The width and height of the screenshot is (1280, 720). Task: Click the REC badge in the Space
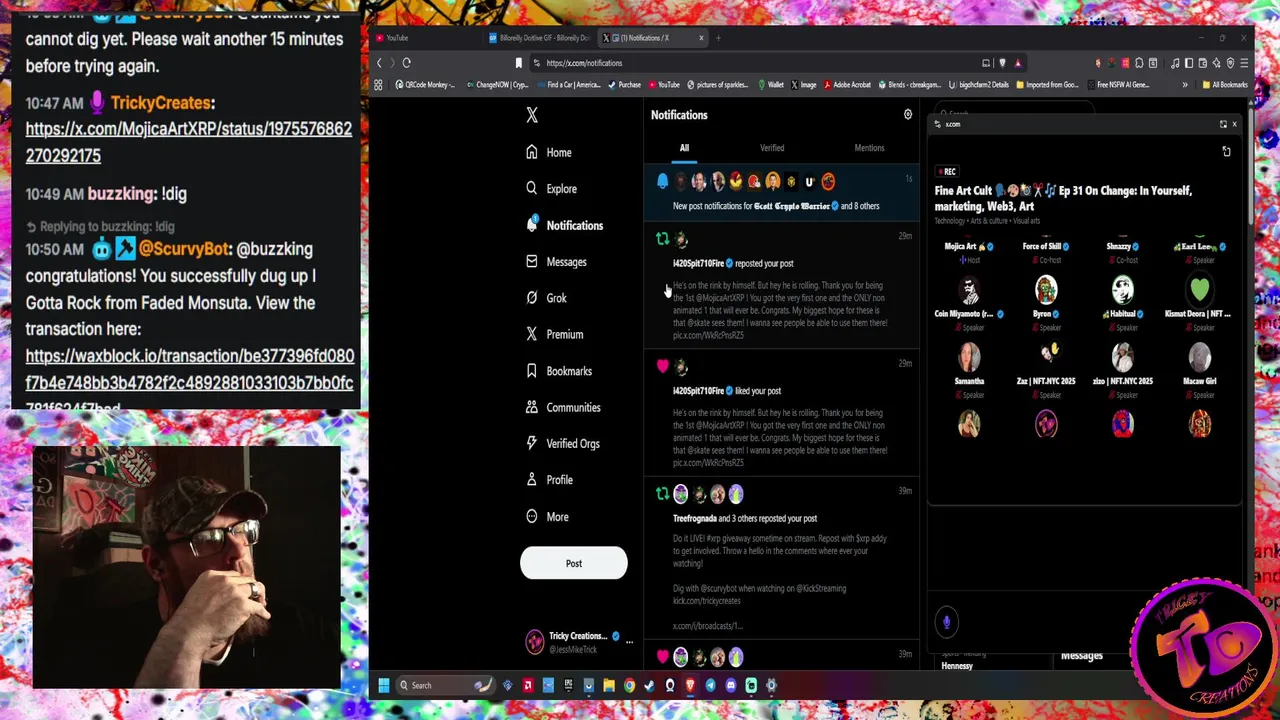pyautogui.click(x=946, y=172)
